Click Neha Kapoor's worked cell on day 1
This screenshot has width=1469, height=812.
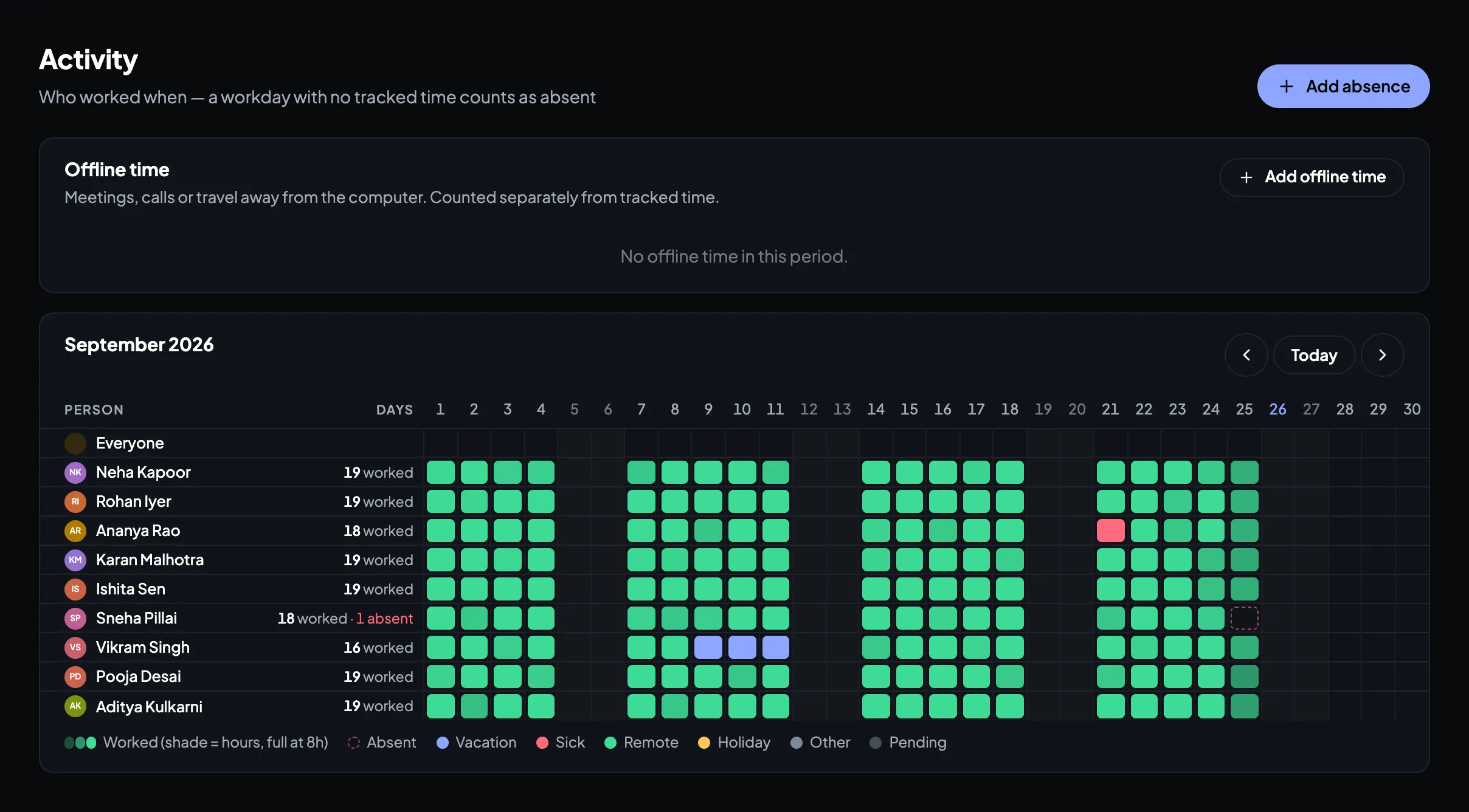(x=441, y=472)
